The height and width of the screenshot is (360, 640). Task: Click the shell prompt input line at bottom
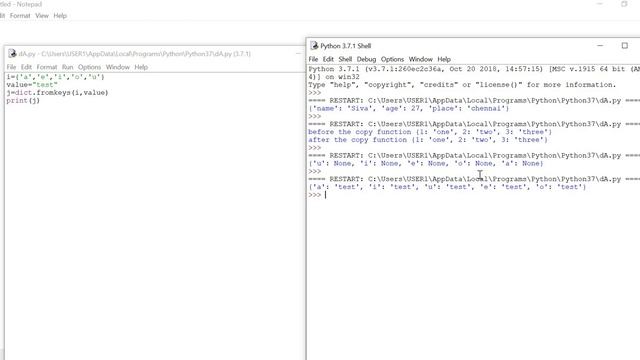(x=474, y=195)
